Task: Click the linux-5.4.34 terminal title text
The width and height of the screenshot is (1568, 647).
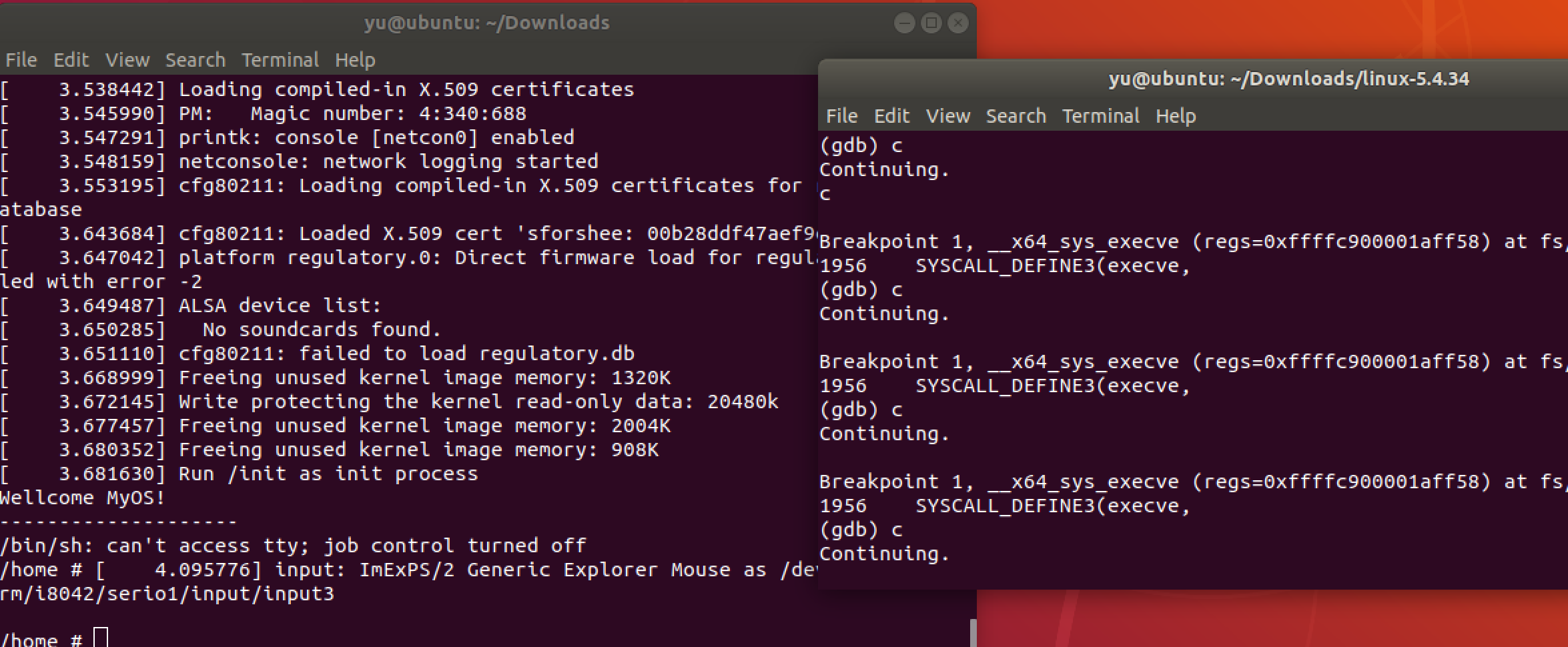Action: 1289,79
